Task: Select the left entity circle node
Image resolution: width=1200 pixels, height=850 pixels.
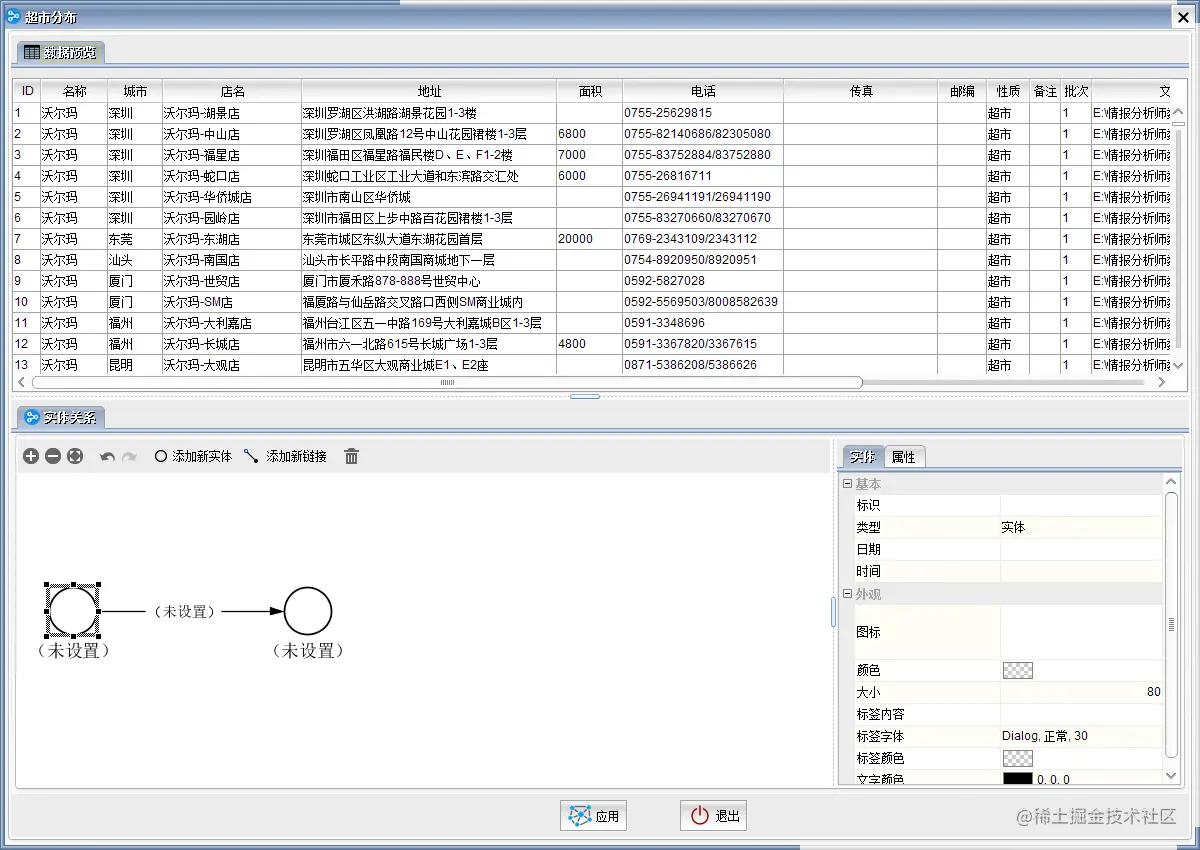Action: (72, 611)
